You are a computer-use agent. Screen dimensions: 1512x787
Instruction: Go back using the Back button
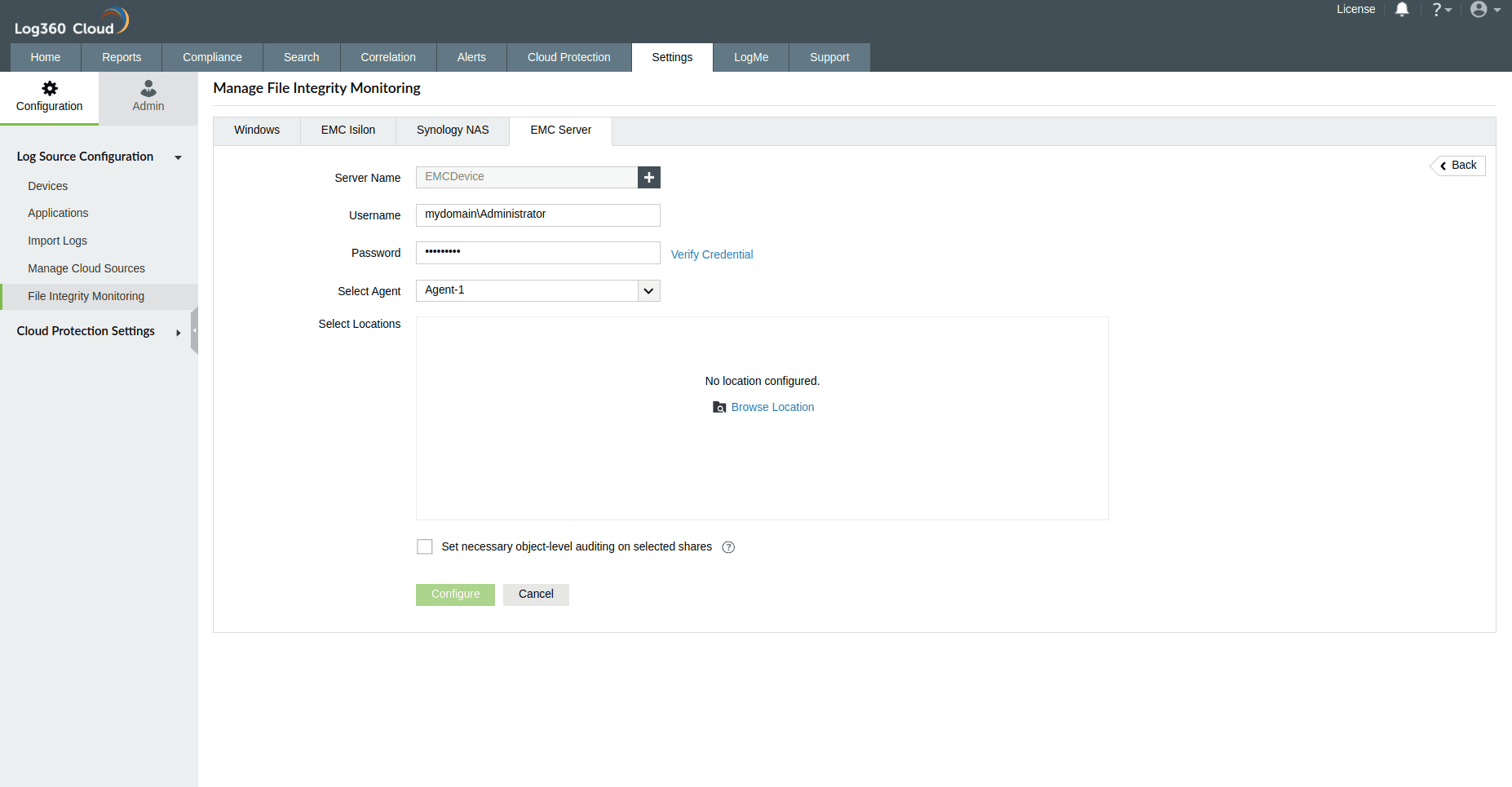1457,165
